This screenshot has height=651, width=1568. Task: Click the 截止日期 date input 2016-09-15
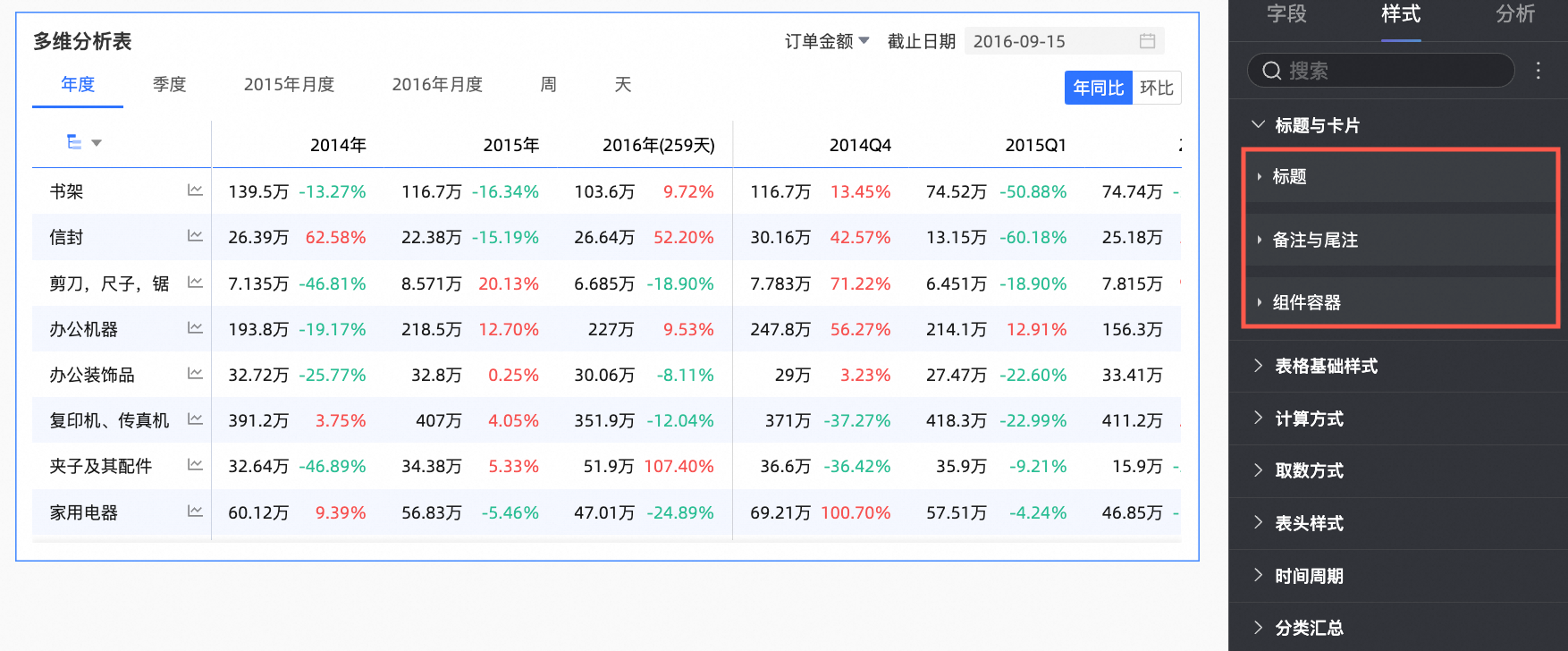[x=1064, y=41]
